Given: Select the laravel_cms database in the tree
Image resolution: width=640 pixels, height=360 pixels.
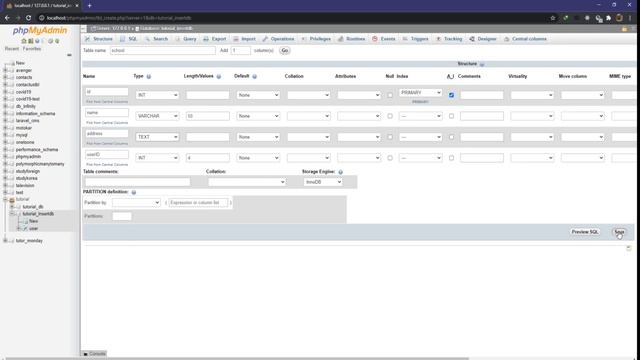Looking at the screenshot, I should [27, 121].
